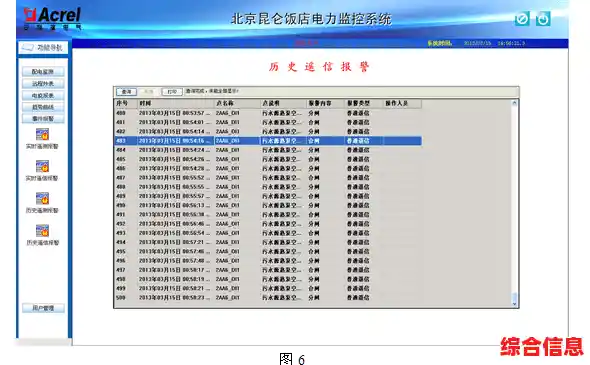
Task: Sort by the 点说明 column header
Action: (x=283, y=103)
